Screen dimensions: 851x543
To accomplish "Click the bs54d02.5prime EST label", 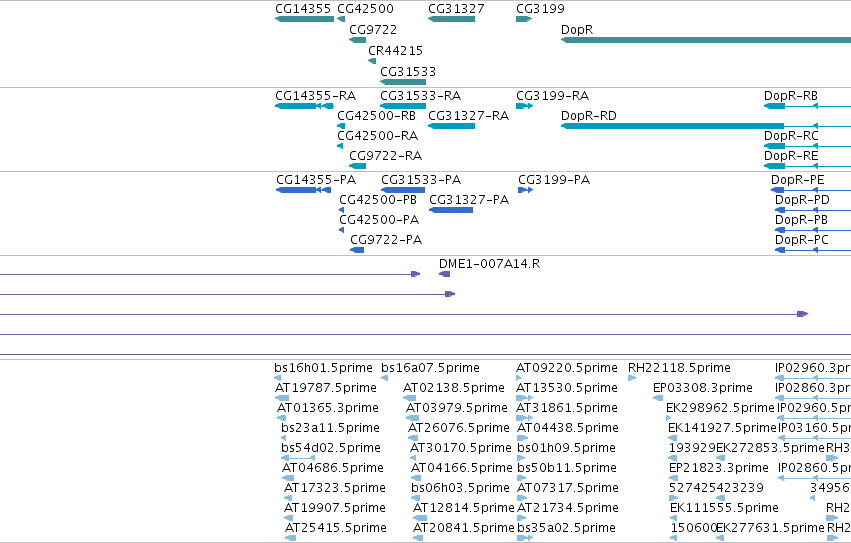I will coord(331,449).
